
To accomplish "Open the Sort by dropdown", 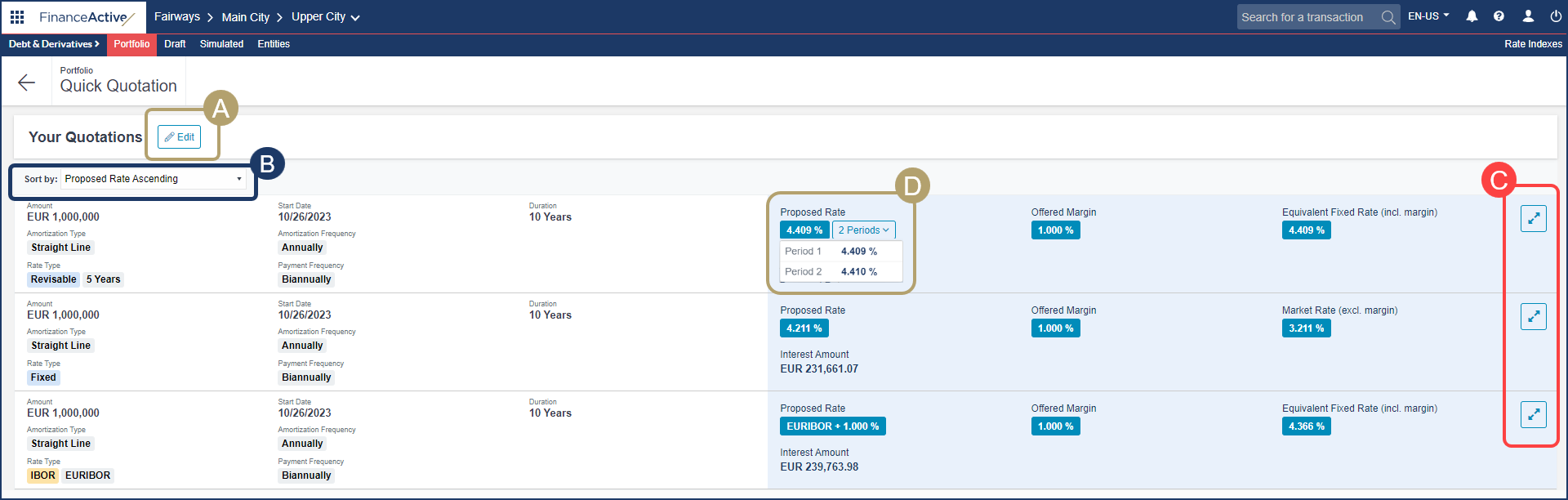I will 154,179.
